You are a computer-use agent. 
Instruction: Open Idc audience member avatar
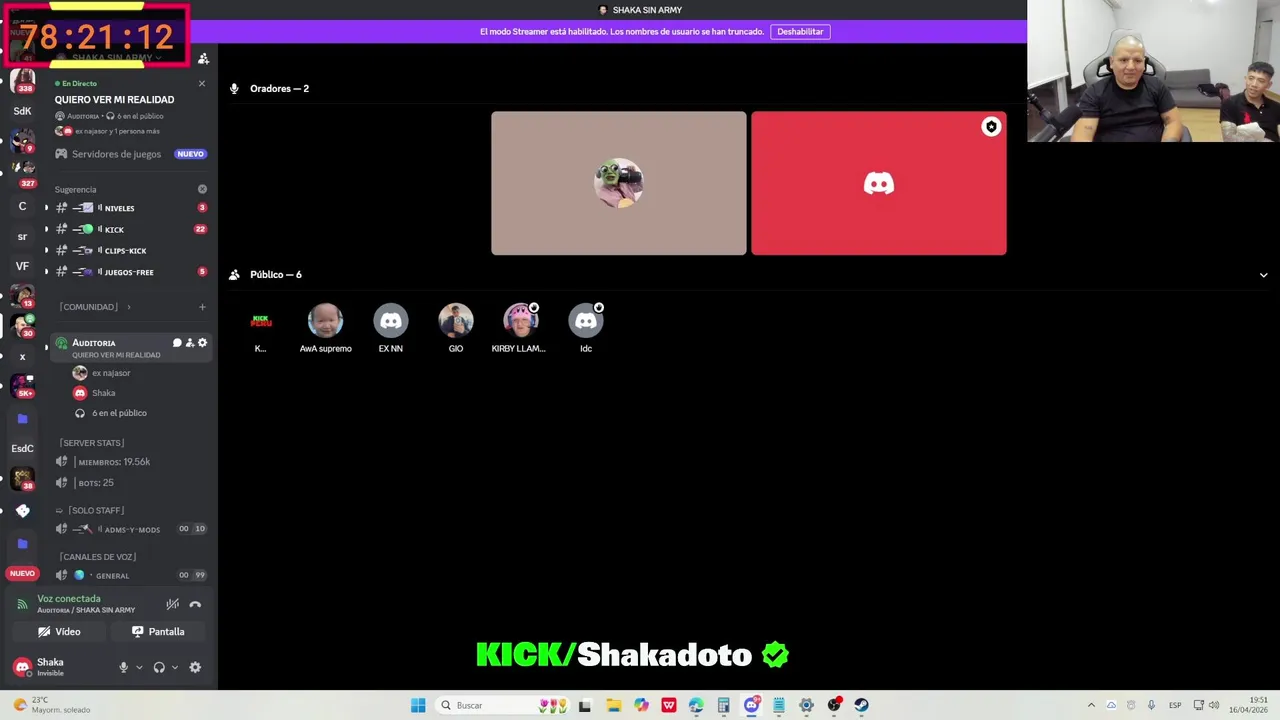click(x=586, y=320)
